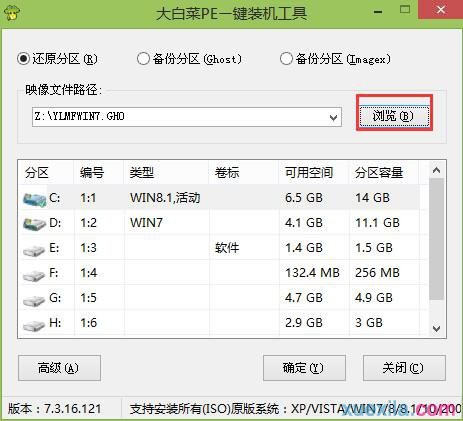
Task: Select the WIN8.1,活动 type cell
Action: click(x=165, y=198)
